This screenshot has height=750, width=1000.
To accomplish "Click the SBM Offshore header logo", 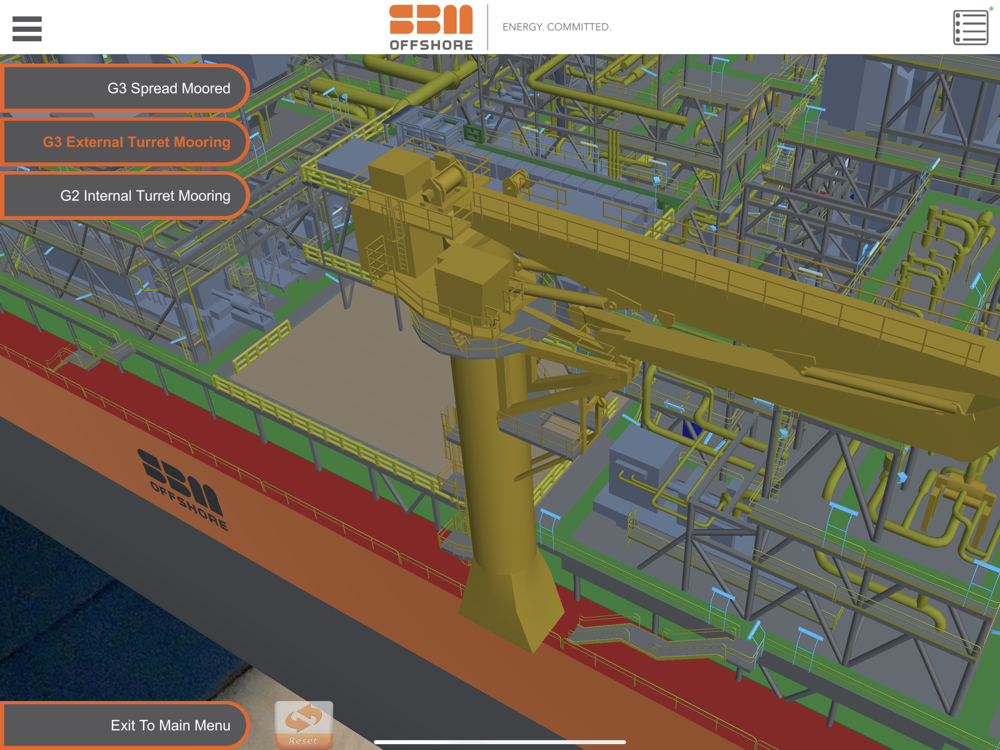I will point(431,27).
